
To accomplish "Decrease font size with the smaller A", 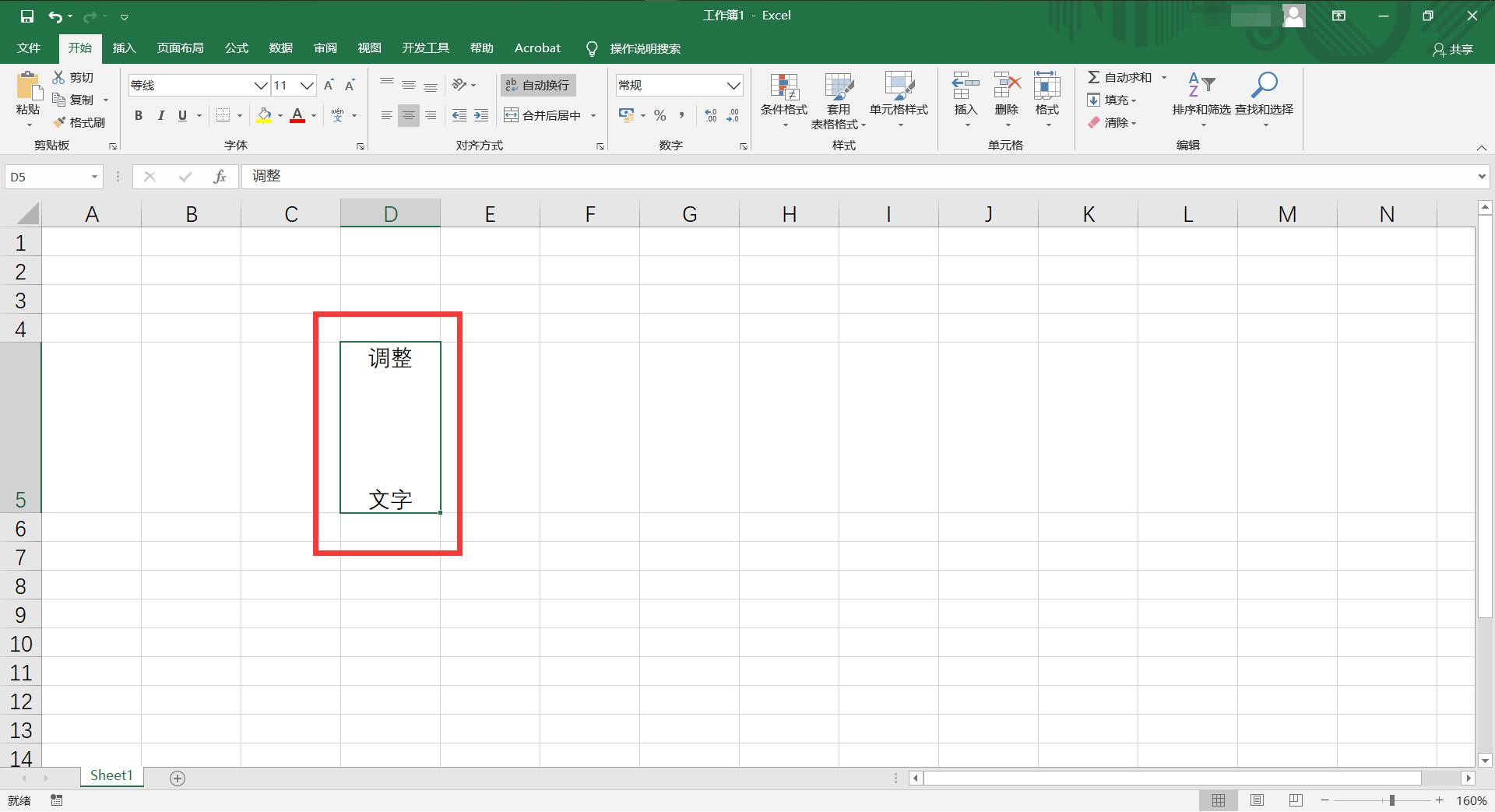I will coord(350,85).
